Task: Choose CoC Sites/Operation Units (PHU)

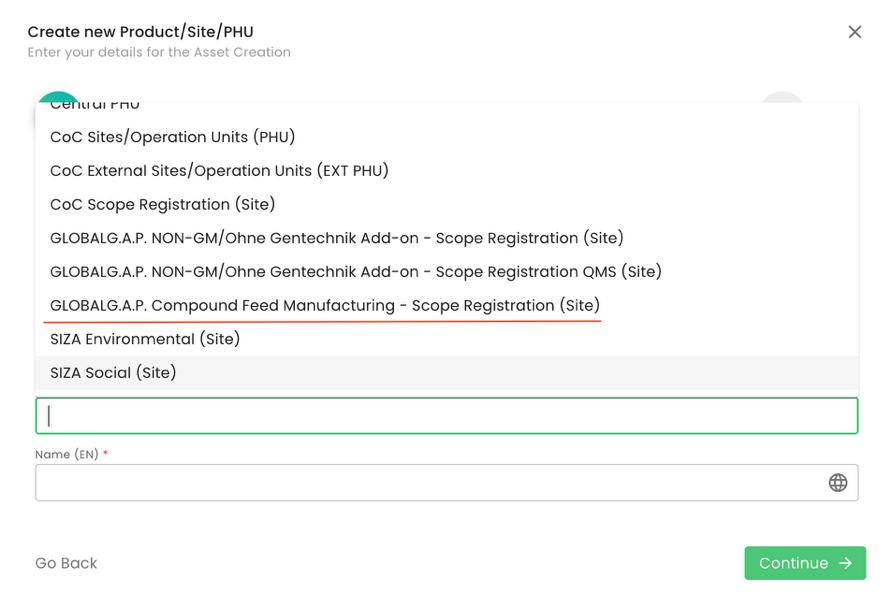Action: pos(172,137)
